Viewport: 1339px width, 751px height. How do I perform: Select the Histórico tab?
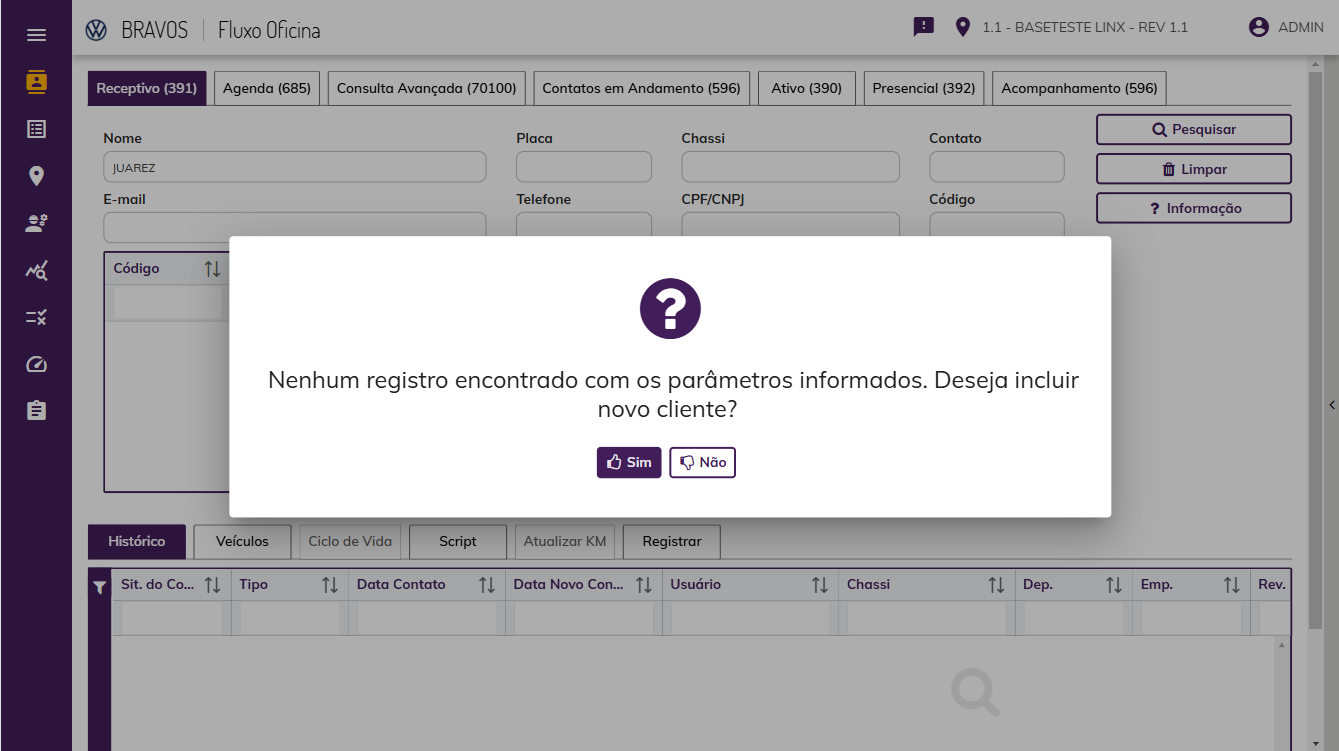tap(137, 541)
